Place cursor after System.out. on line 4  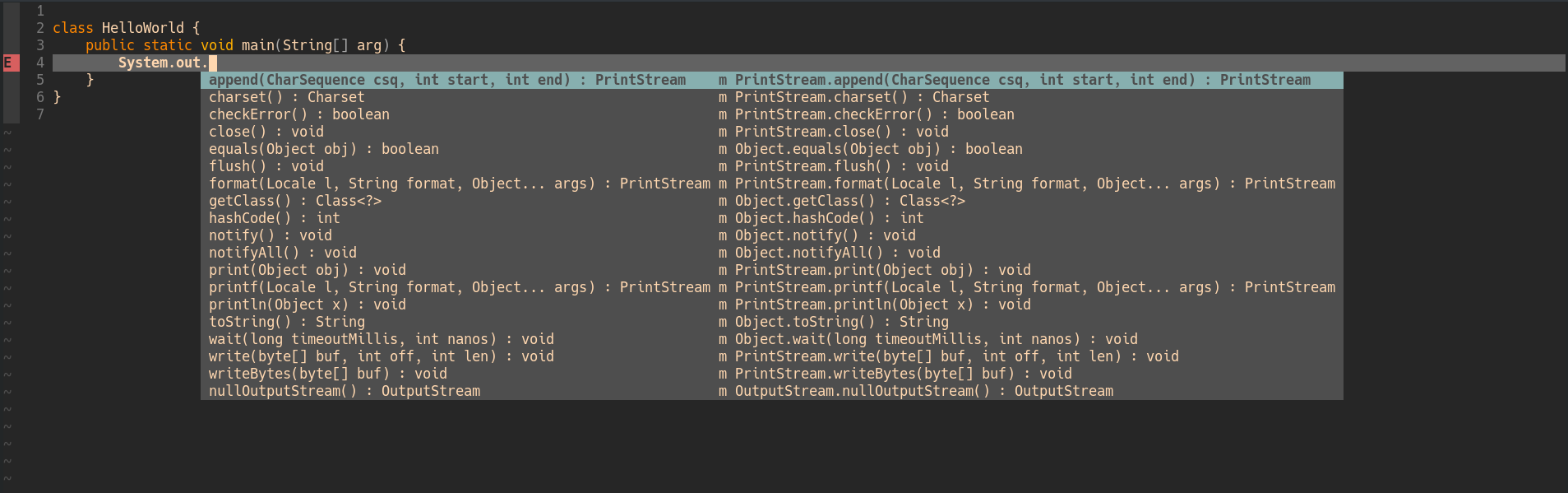click(x=212, y=62)
